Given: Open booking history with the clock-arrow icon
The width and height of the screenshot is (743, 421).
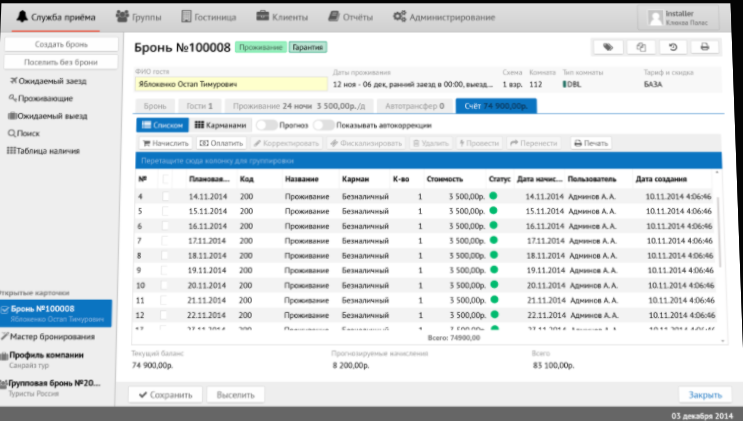Looking at the screenshot, I should [x=673, y=47].
